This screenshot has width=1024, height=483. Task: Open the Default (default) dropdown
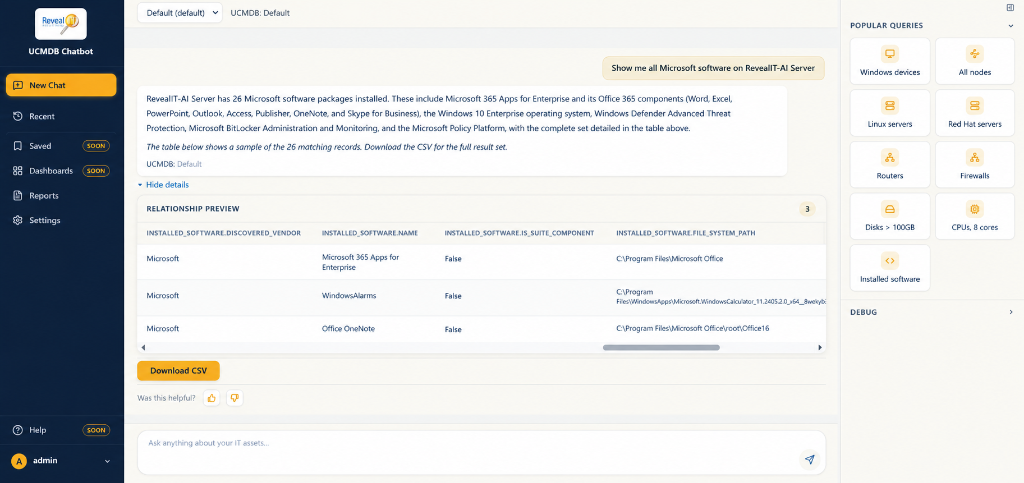coord(180,12)
